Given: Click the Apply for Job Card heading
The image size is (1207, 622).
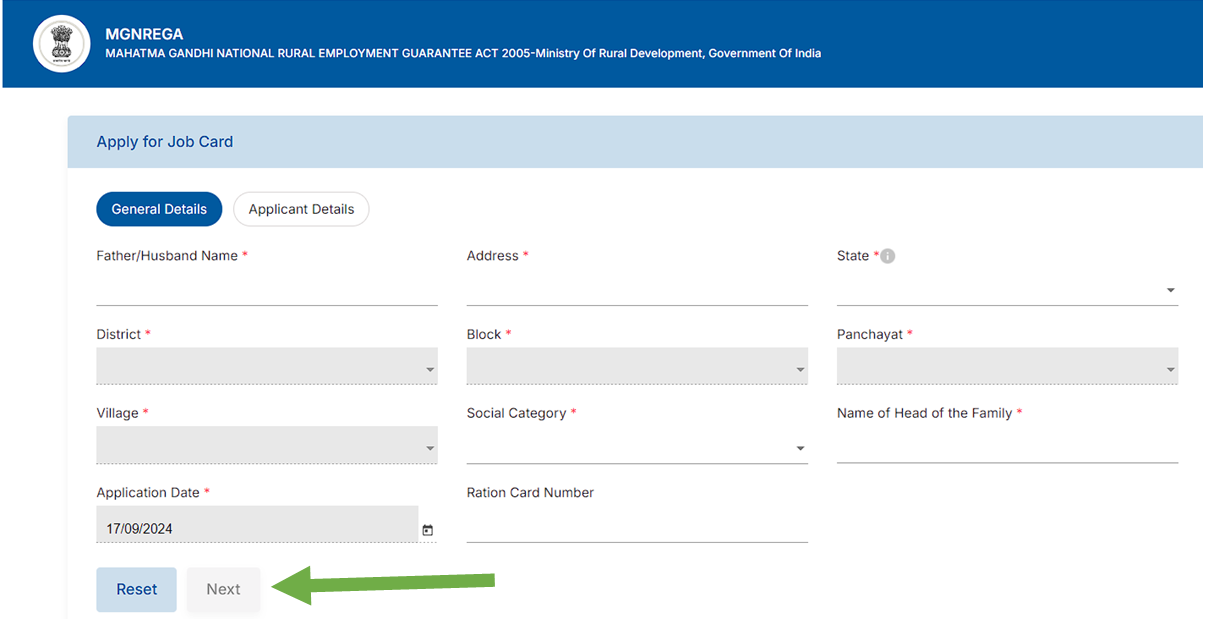Looking at the screenshot, I should (x=165, y=142).
